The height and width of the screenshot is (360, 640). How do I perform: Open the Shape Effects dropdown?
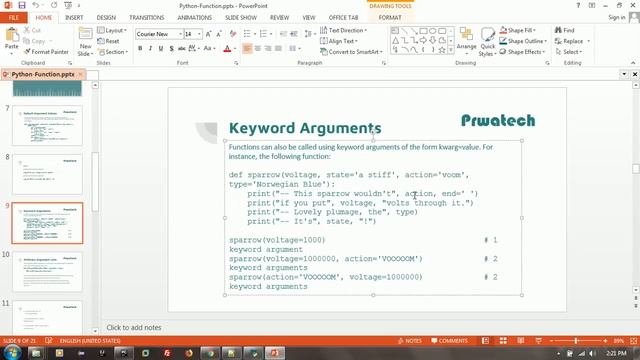pos(522,52)
